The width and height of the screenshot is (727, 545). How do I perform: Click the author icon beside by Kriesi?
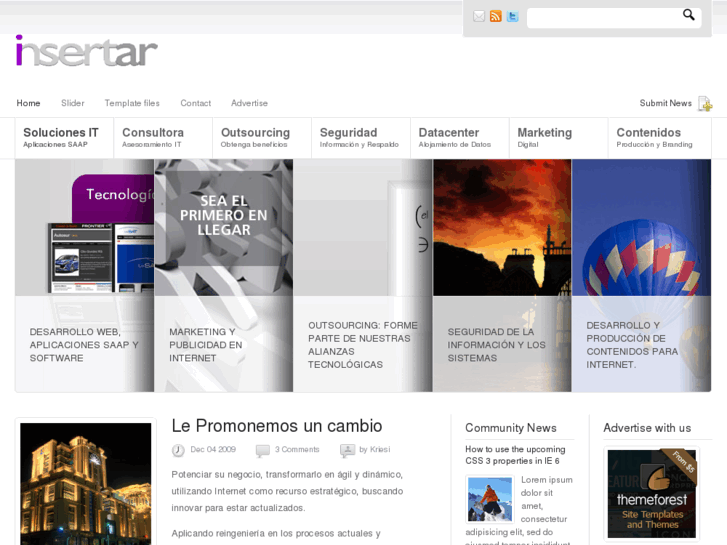point(347,450)
